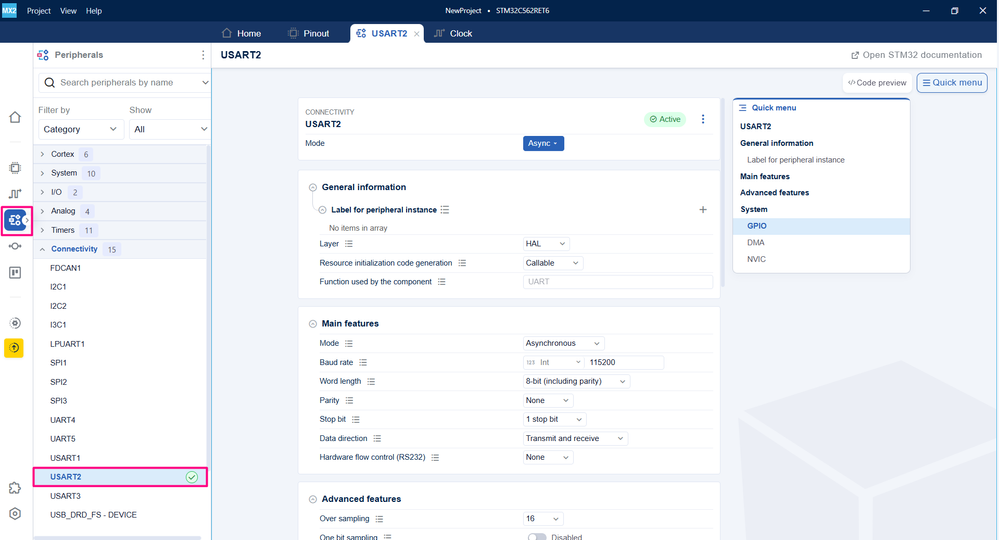
Task: Open the hexagon settings icon
Action: coord(15,514)
